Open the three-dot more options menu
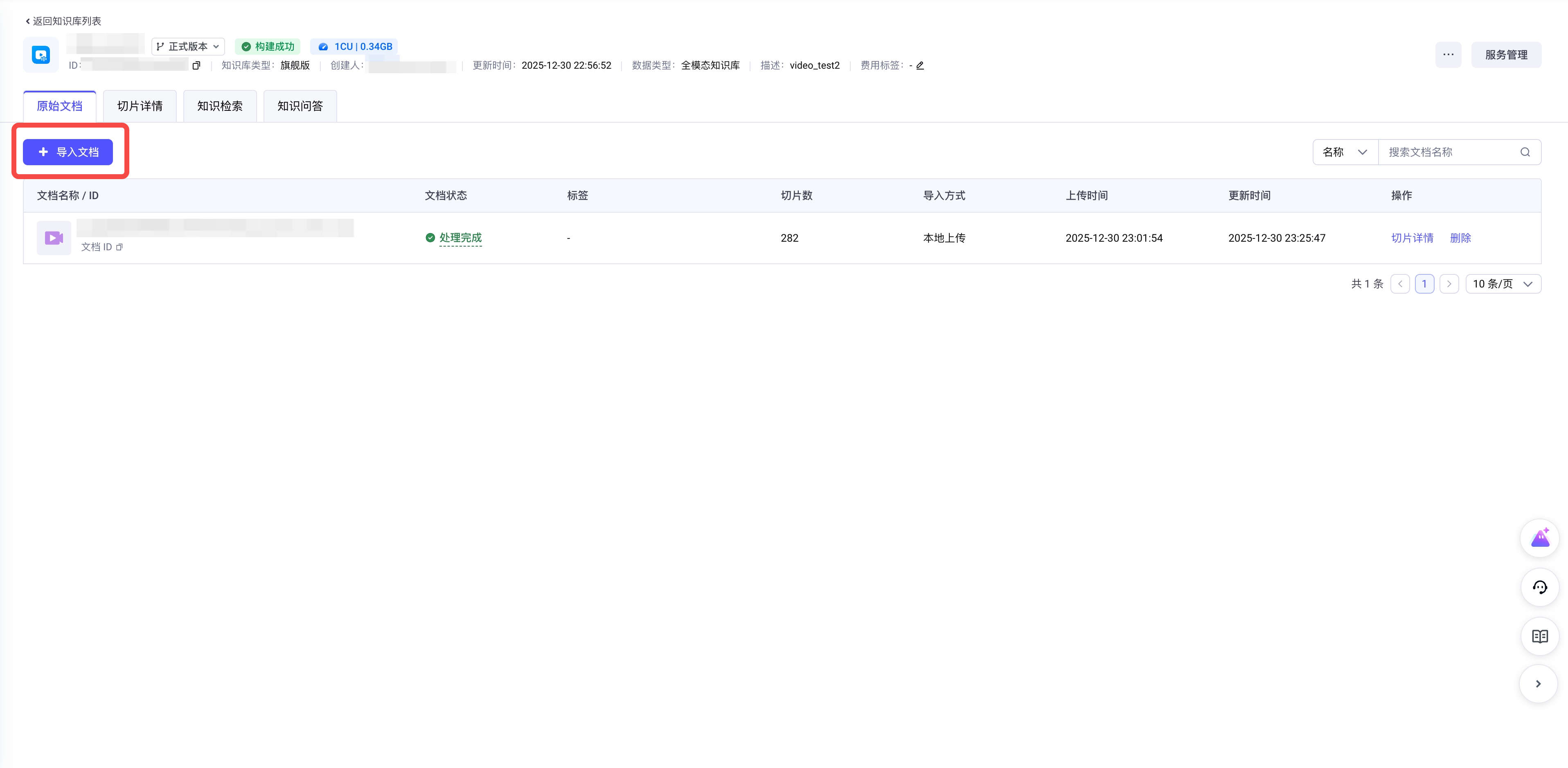Screen dimensions: 1568x768 tap(1448, 55)
